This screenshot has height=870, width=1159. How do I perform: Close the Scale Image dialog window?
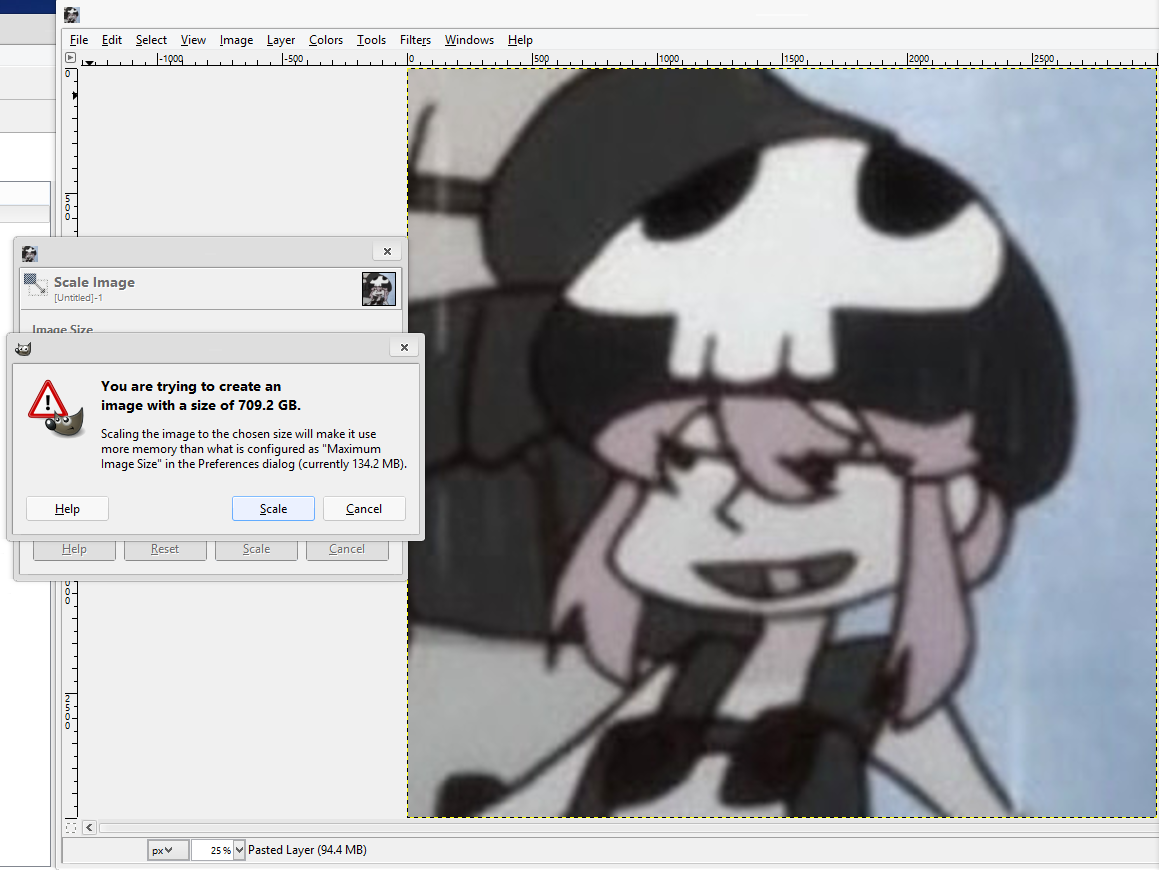tap(387, 251)
